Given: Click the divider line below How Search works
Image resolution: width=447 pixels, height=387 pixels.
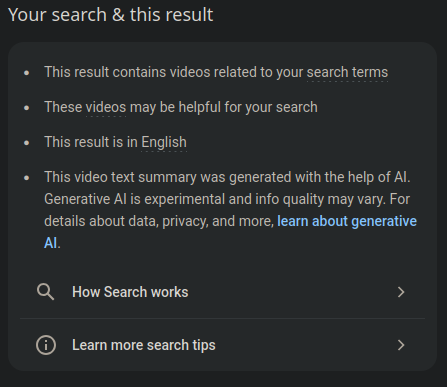Looking at the screenshot, I should tap(222, 319).
